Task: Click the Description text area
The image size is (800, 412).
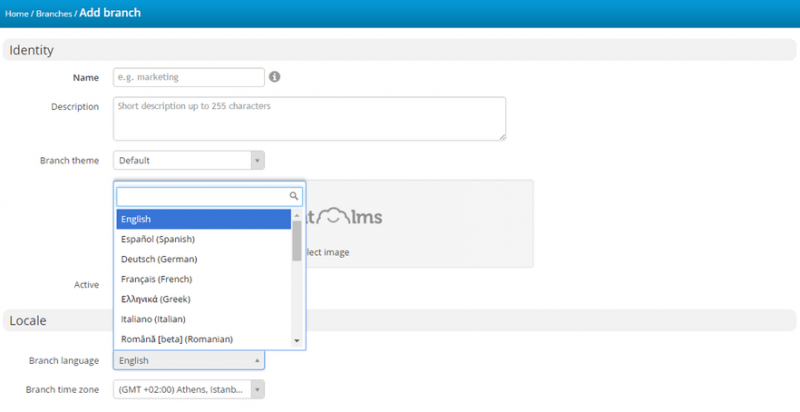Action: click(309, 118)
